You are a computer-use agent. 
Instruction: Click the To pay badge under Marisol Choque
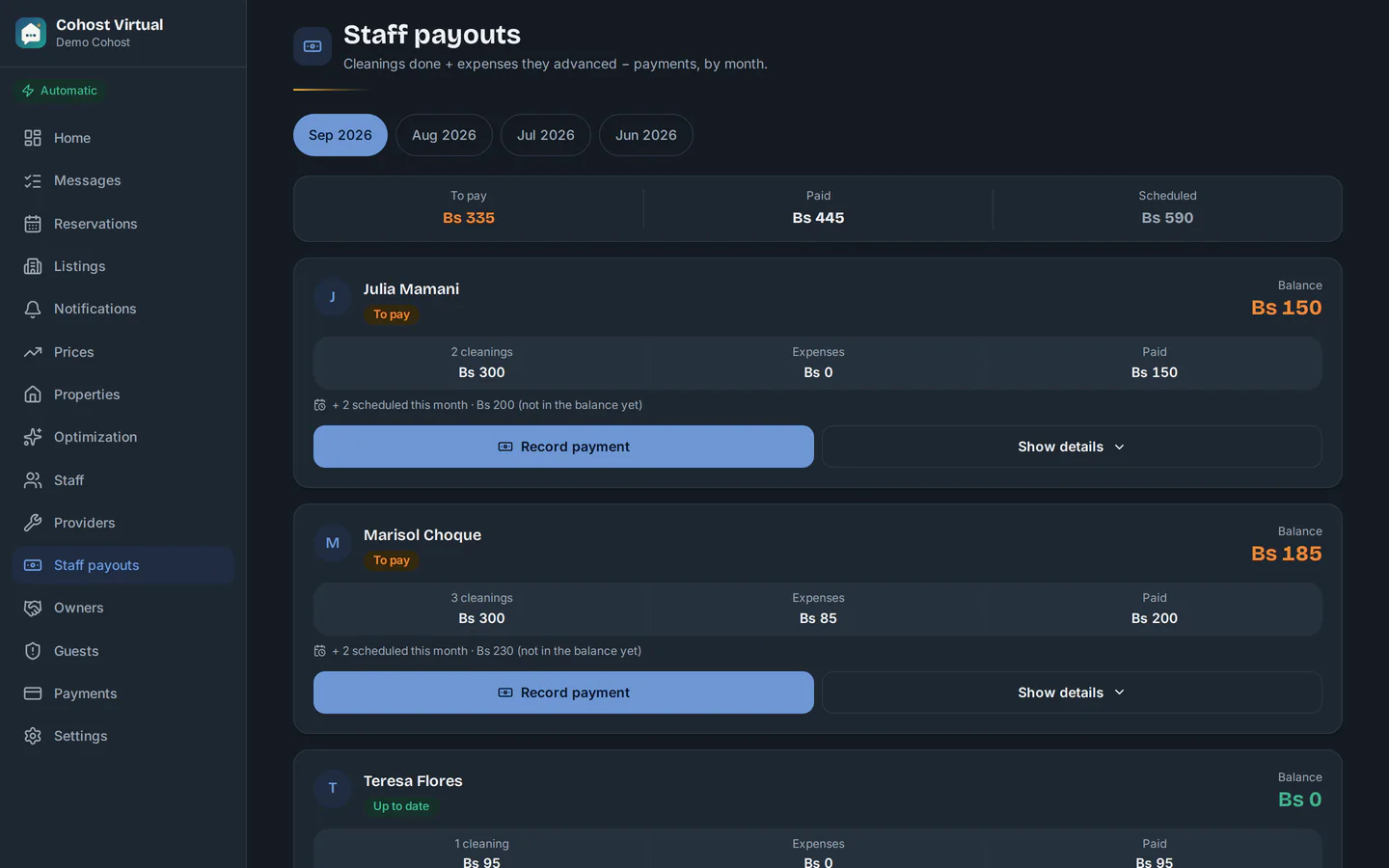pos(392,560)
